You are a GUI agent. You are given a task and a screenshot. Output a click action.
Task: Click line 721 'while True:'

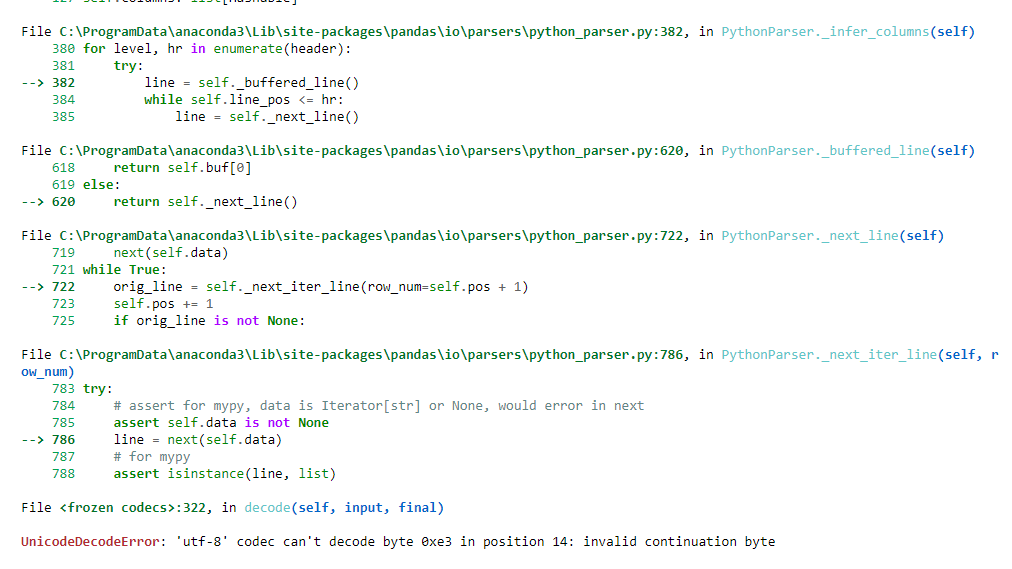click(x=125, y=270)
